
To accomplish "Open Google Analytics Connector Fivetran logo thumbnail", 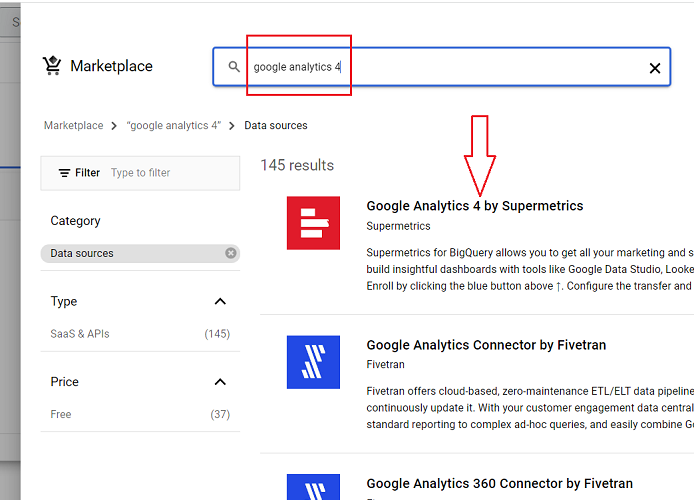I will click(313, 362).
